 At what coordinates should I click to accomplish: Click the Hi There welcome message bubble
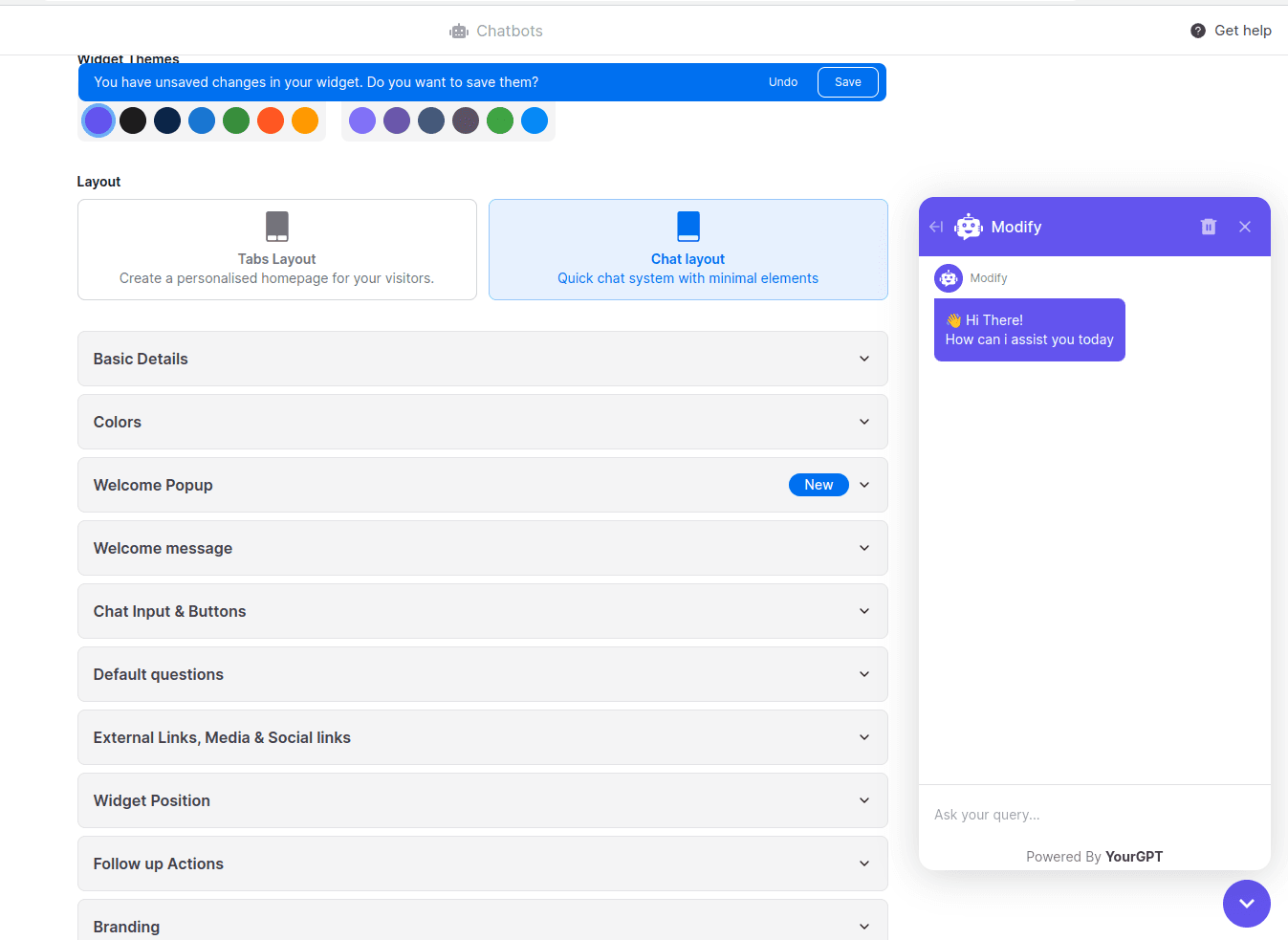[1030, 330]
